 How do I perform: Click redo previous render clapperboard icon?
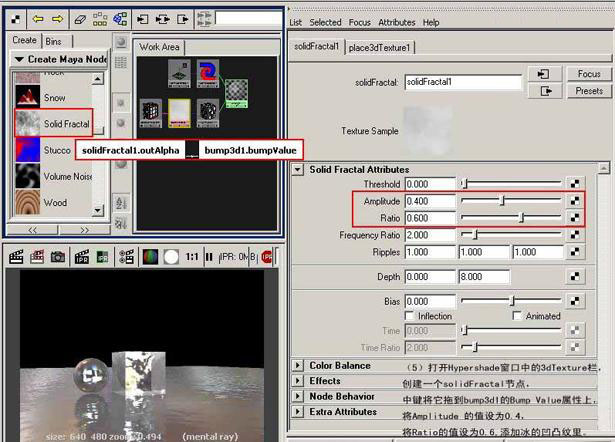pos(16,257)
